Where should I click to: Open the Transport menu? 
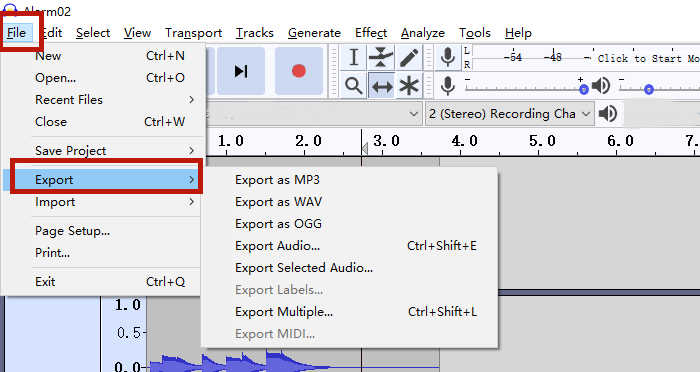(x=193, y=33)
